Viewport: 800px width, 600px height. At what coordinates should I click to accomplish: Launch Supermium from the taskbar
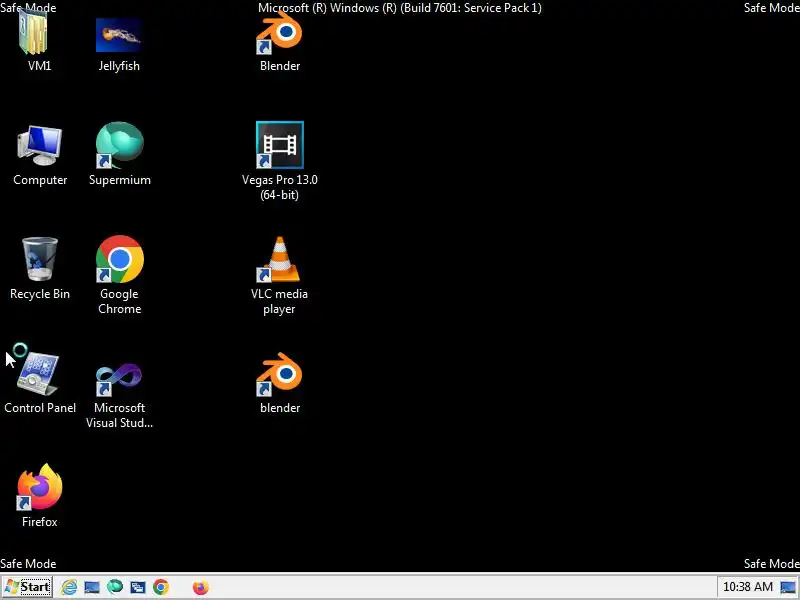115,587
